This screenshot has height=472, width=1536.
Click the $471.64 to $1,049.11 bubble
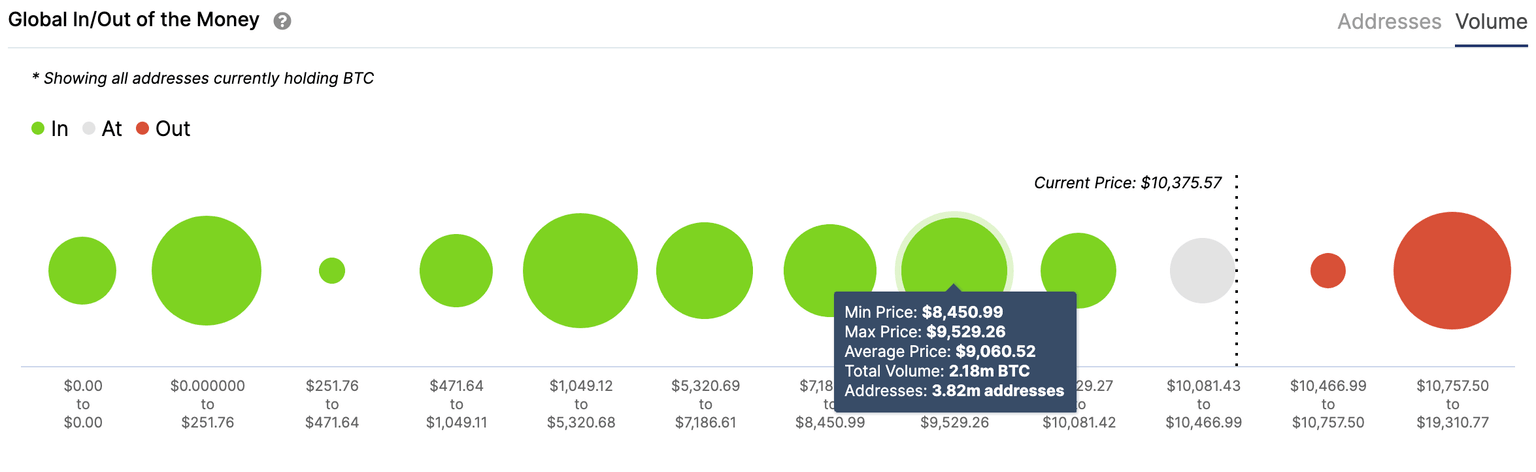point(456,270)
